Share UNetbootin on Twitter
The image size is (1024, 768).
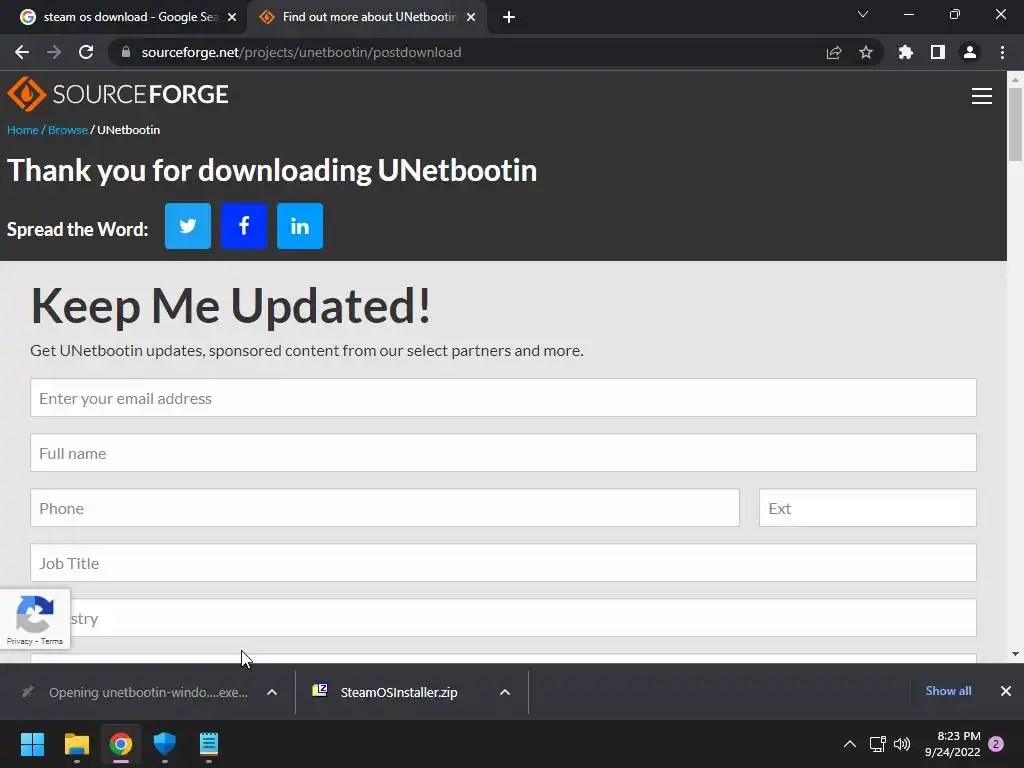(x=187, y=226)
